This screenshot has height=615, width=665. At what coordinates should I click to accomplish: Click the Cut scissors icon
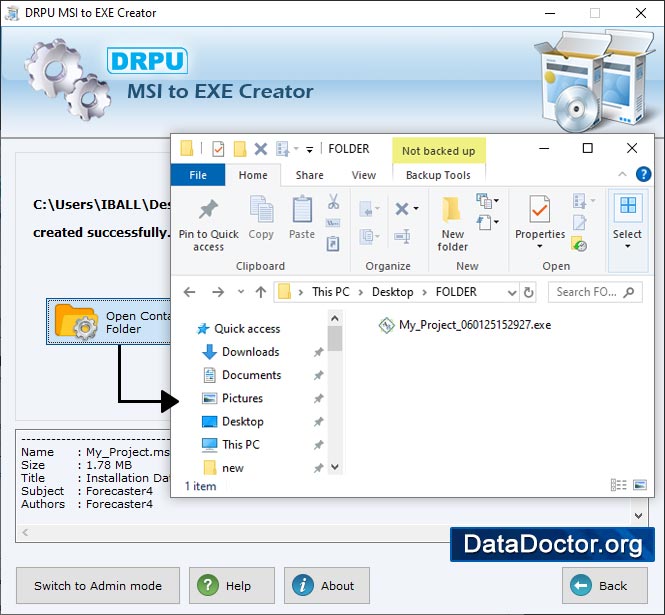334,201
